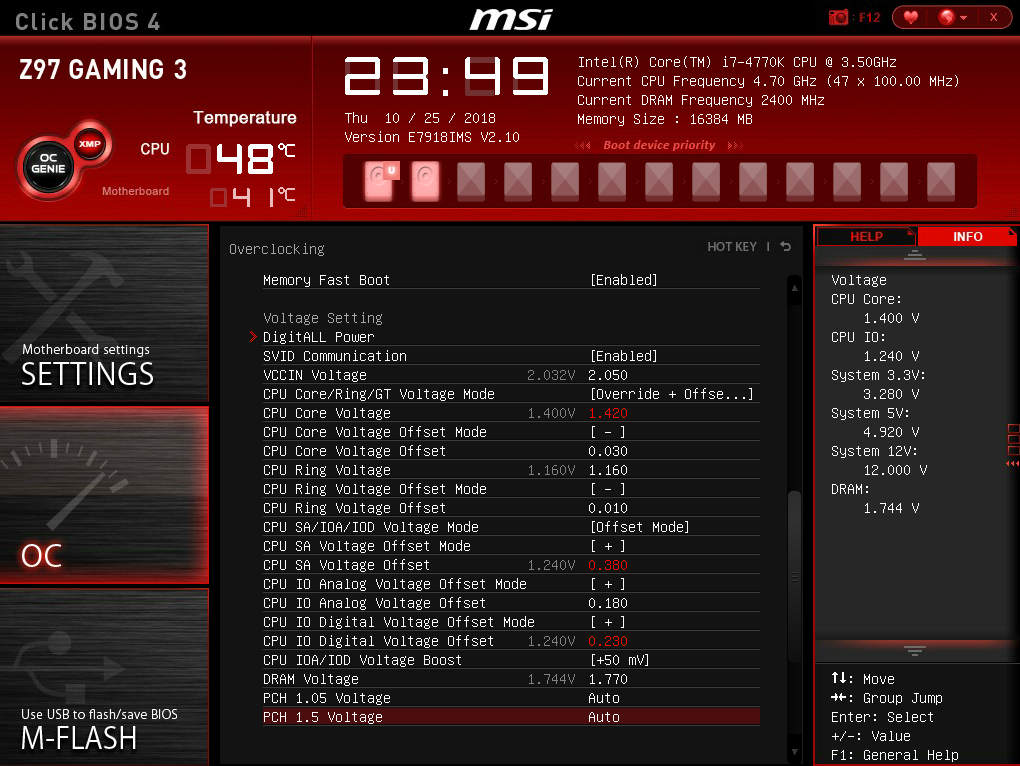This screenshot has height=766, width=1020.
Task: Click the HOT KEY button
Action: click(x=732, y=246)
